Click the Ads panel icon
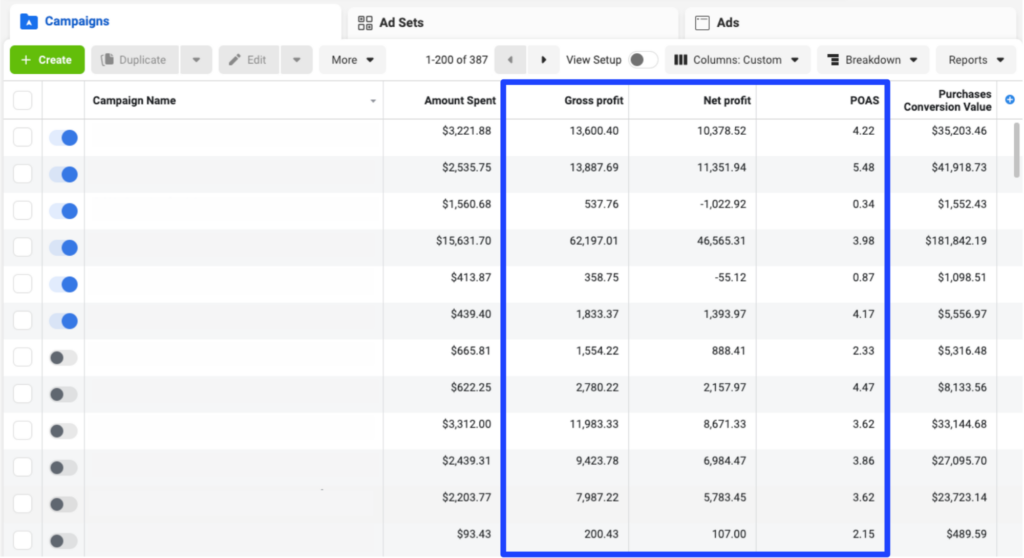1024x558 pixels. tap(702, 23)
